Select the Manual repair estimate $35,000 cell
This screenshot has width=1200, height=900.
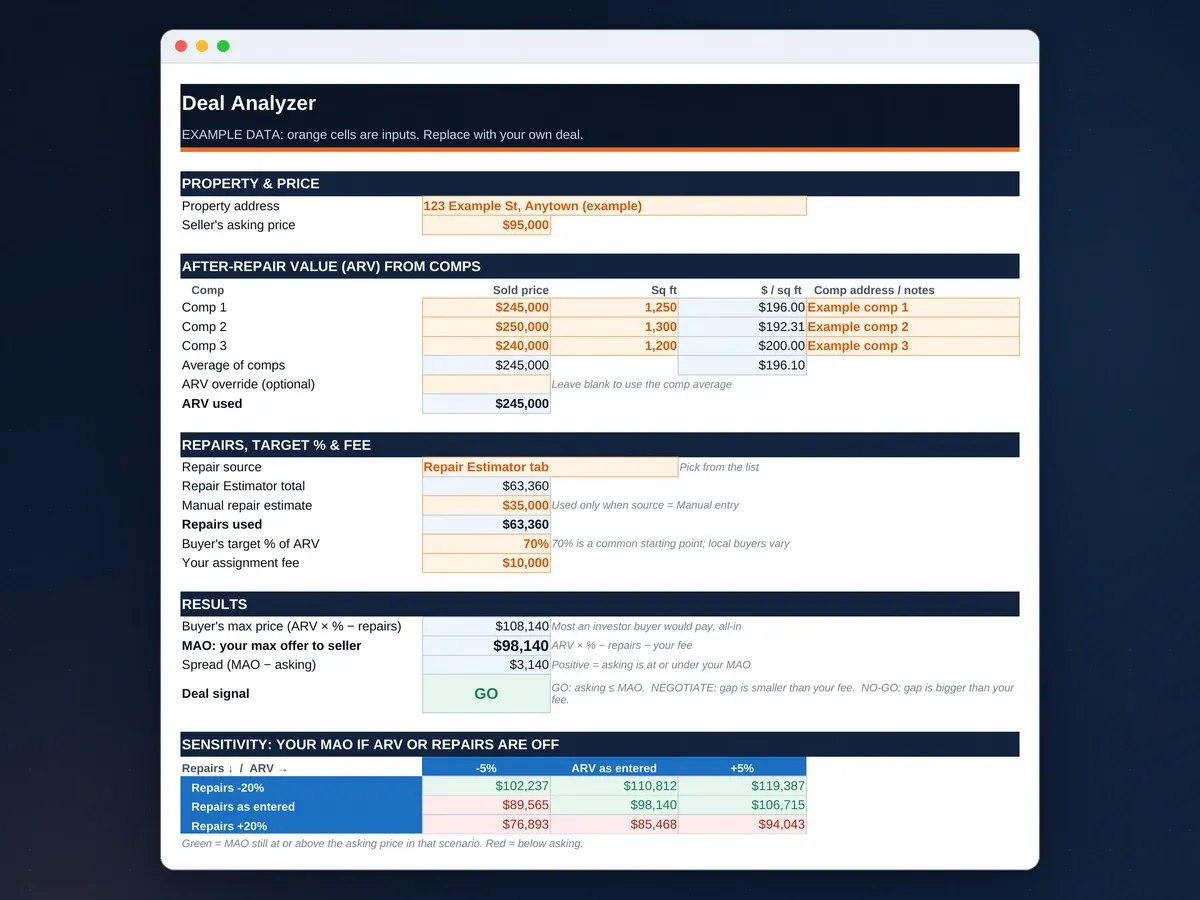(486, 505)
